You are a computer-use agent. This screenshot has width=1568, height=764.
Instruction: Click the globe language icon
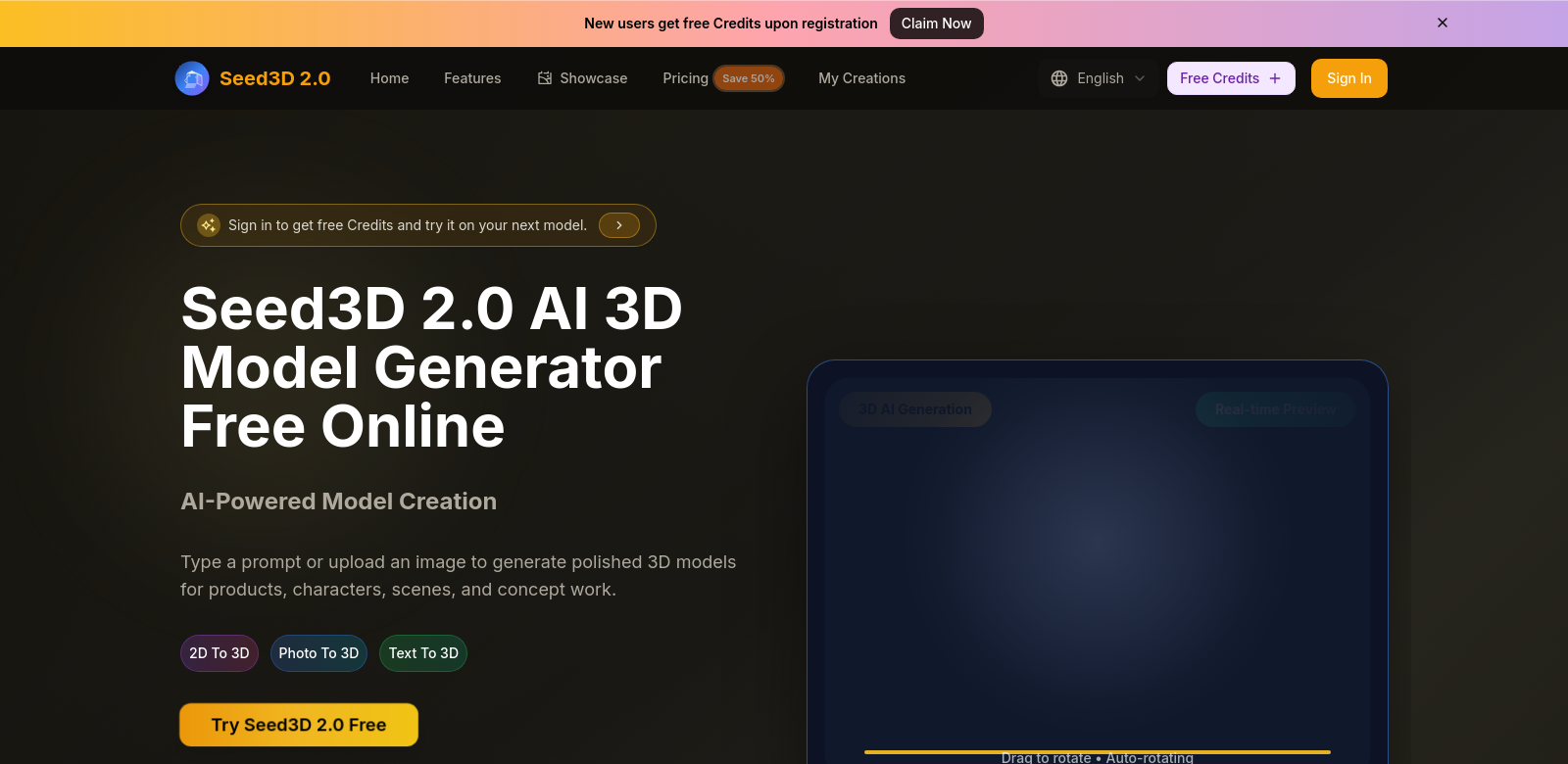(x=1059, y=78)
